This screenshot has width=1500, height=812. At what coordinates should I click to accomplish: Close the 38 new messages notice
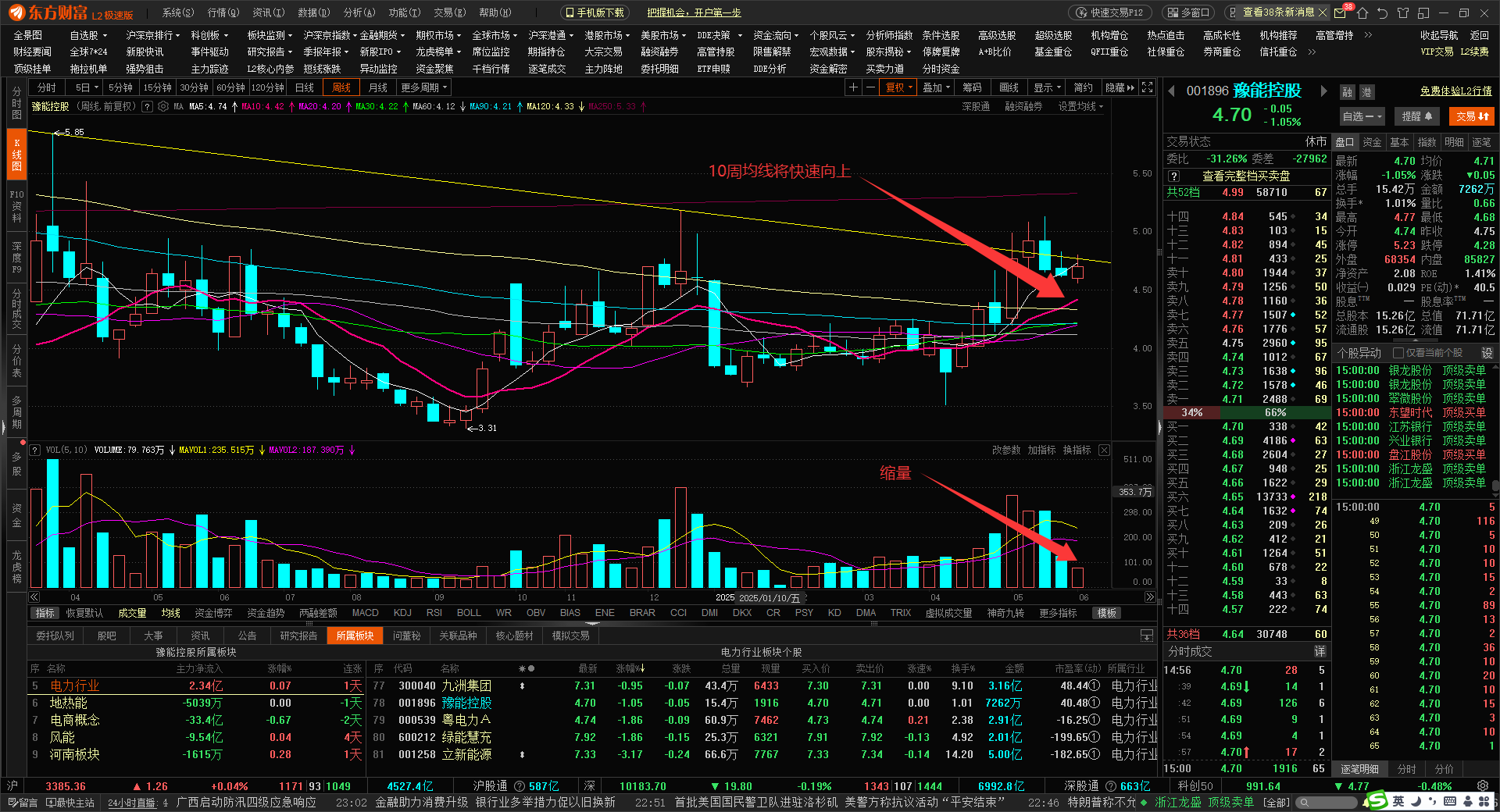1322,12
